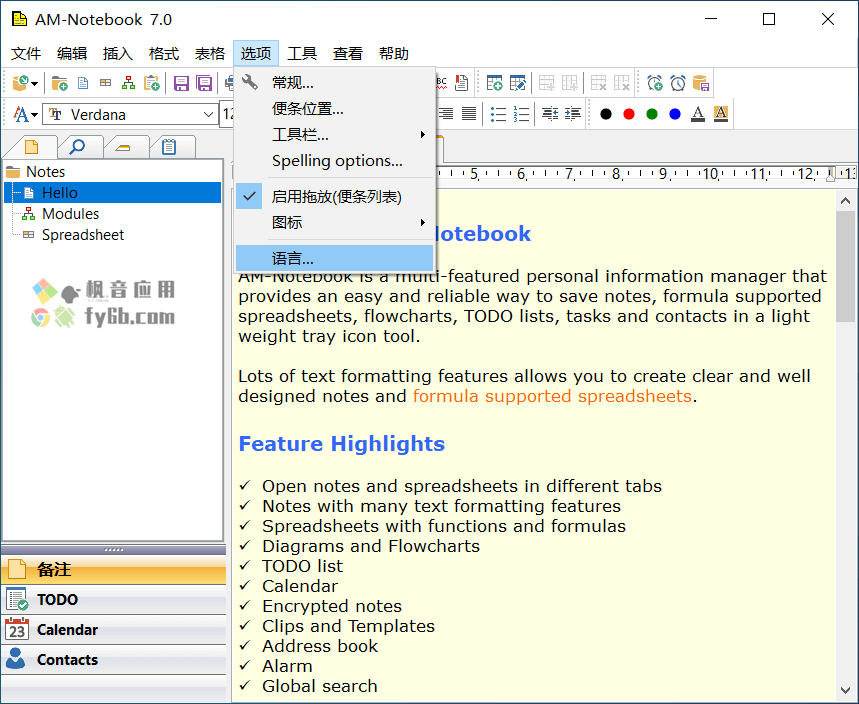
Task: Open the Verdana font name dropdown
Action: [208, 115]
